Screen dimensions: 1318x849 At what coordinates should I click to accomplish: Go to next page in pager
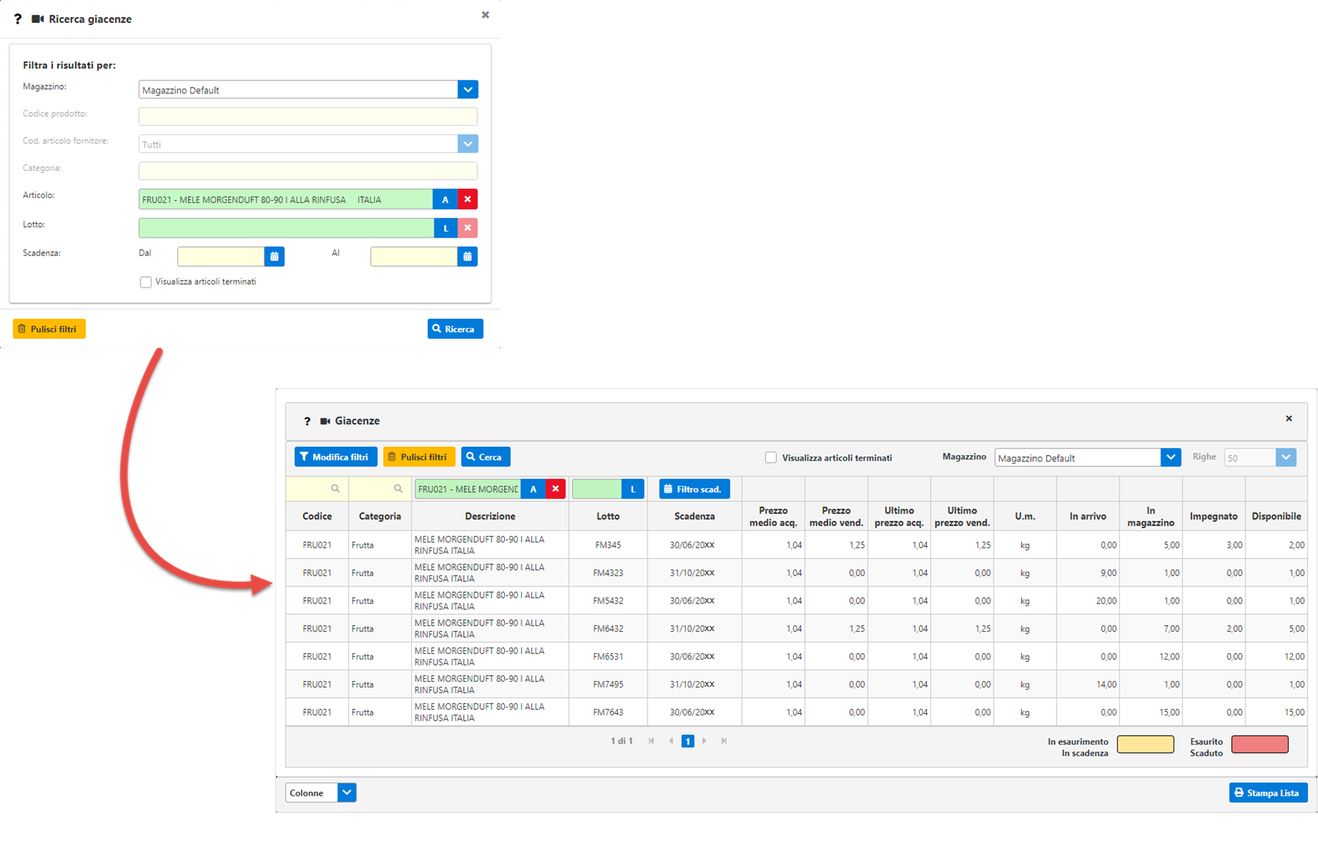point(705,741)
